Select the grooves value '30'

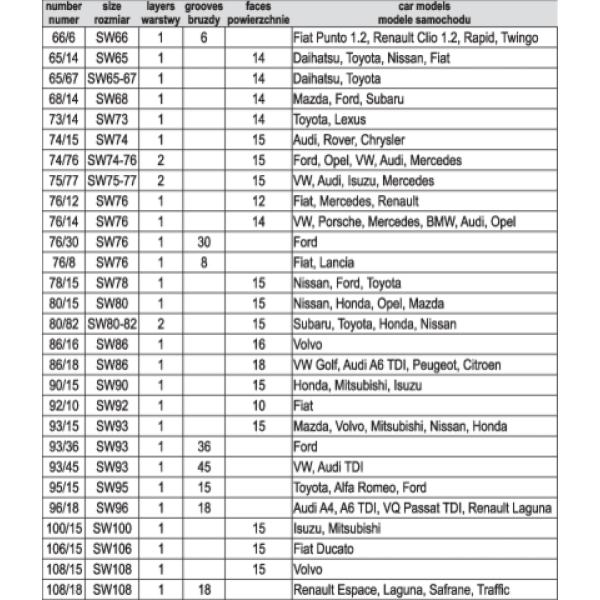(x=204, y=242)
